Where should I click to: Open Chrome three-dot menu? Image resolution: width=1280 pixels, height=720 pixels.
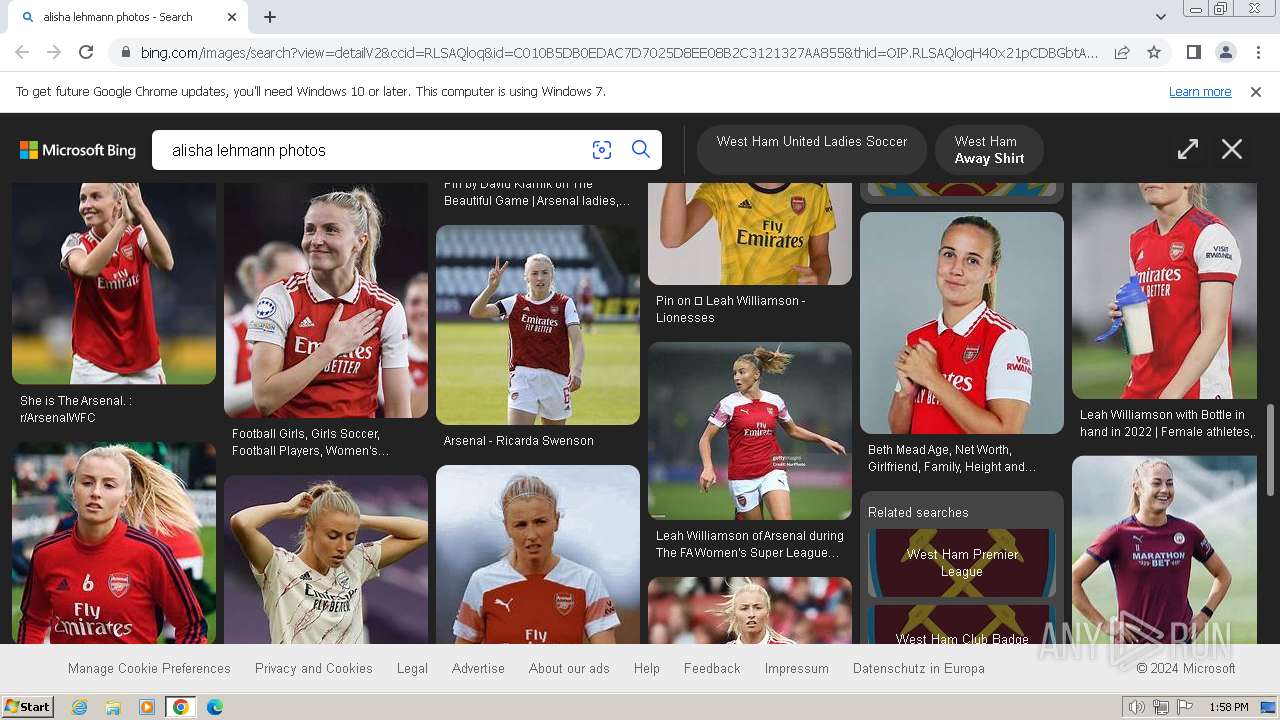[x=1258, y=52]
